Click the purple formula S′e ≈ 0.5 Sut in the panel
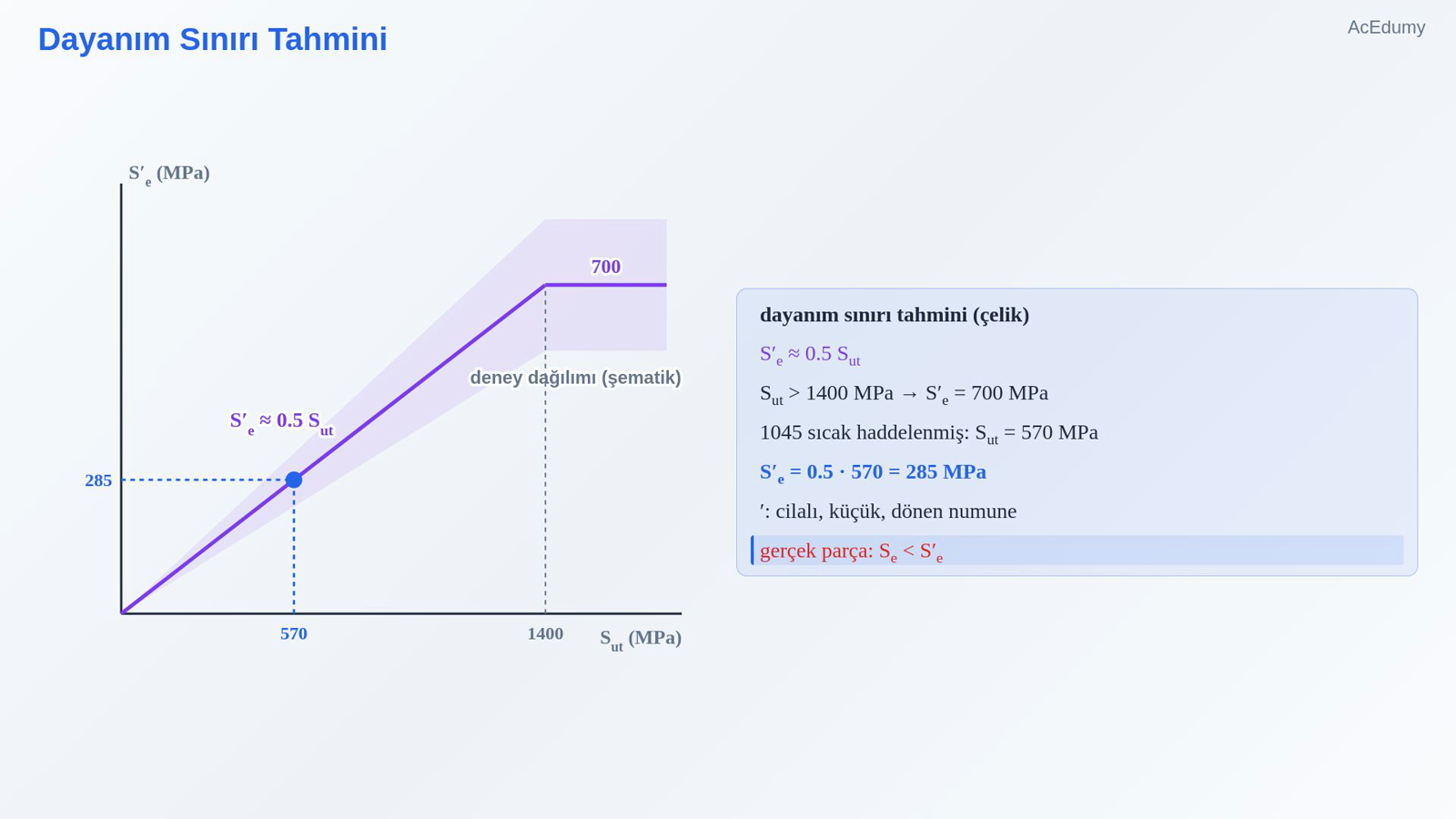The image size is (1456, 819). pyautogui.click(x=810, y=355)
